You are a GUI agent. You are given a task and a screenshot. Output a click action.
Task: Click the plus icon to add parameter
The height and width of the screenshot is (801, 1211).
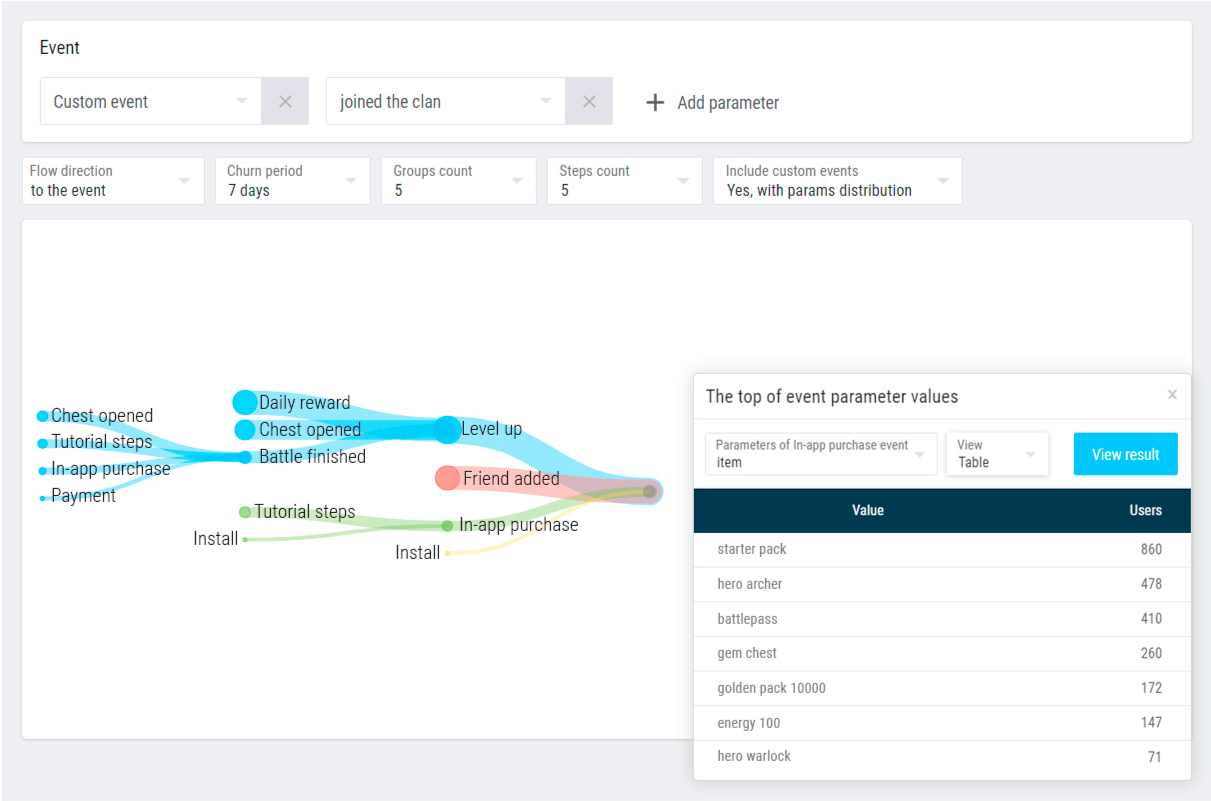click(655, 102)
